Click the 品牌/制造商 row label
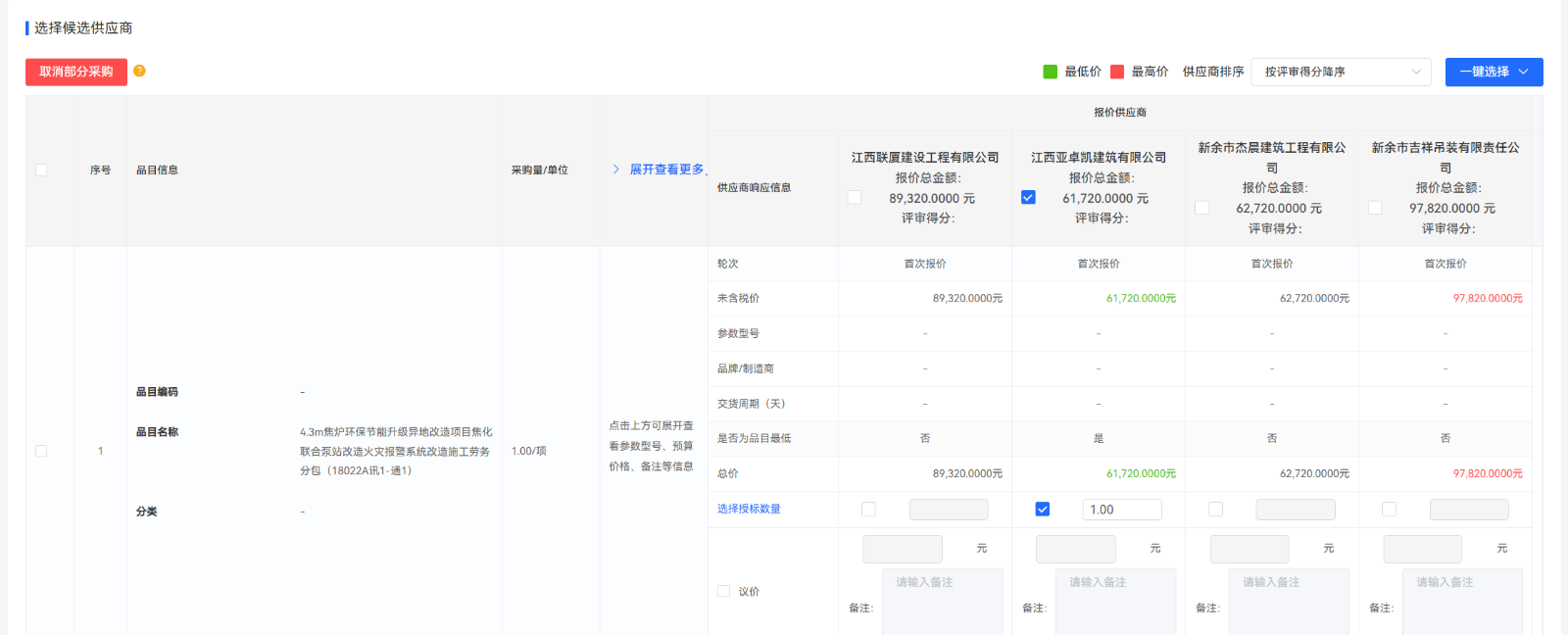The image size is (1568, 635). pyautogui.click(x=746, y=368)
